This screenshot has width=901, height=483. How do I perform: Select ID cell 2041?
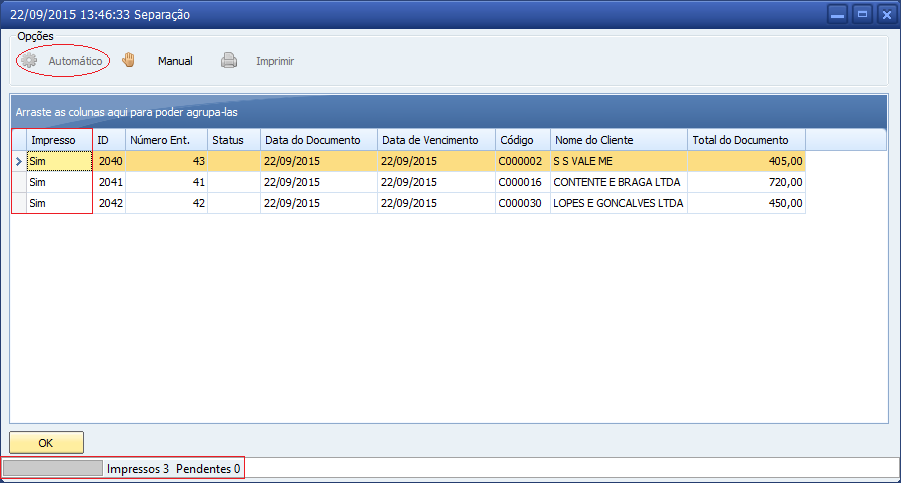109,182
